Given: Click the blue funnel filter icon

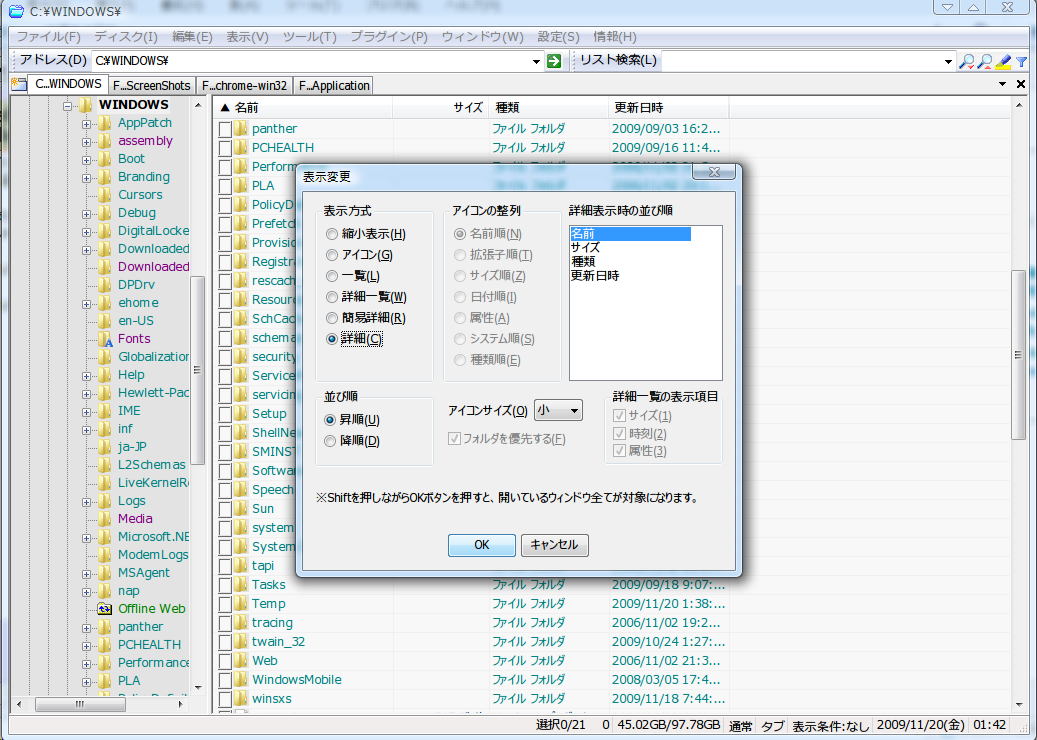Looking at the screenshot, I should (1022, 62).
